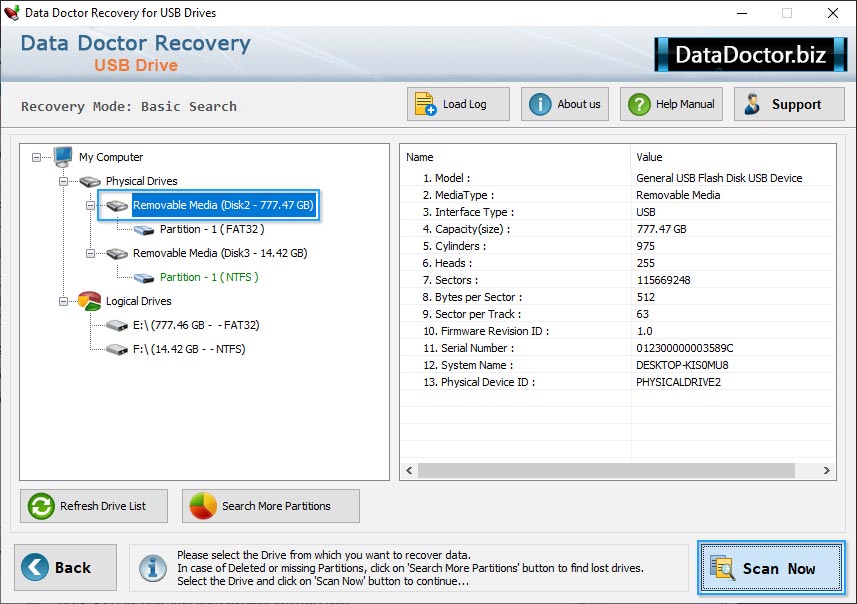857x604 pixels.
Task: Click the Value column header
Action: pyautogui.click(x=649, y=157)
